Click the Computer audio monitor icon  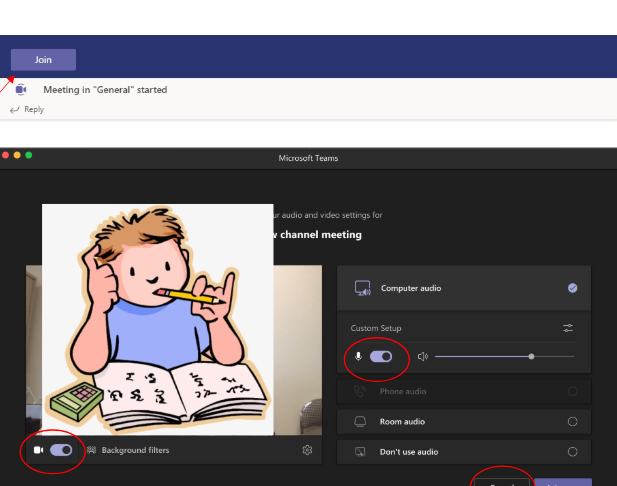[362, 288]
